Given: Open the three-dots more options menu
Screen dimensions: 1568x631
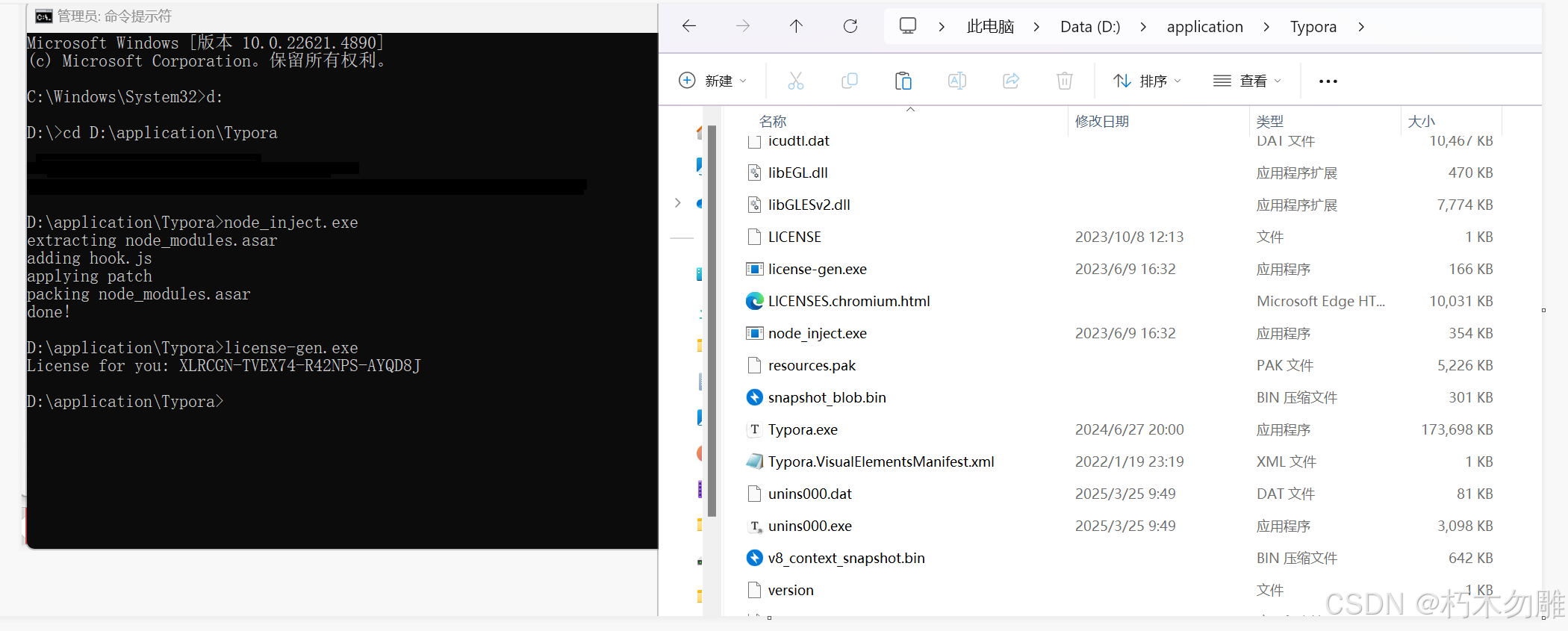Looking at the screenshot, I should tap(1328, 81).
